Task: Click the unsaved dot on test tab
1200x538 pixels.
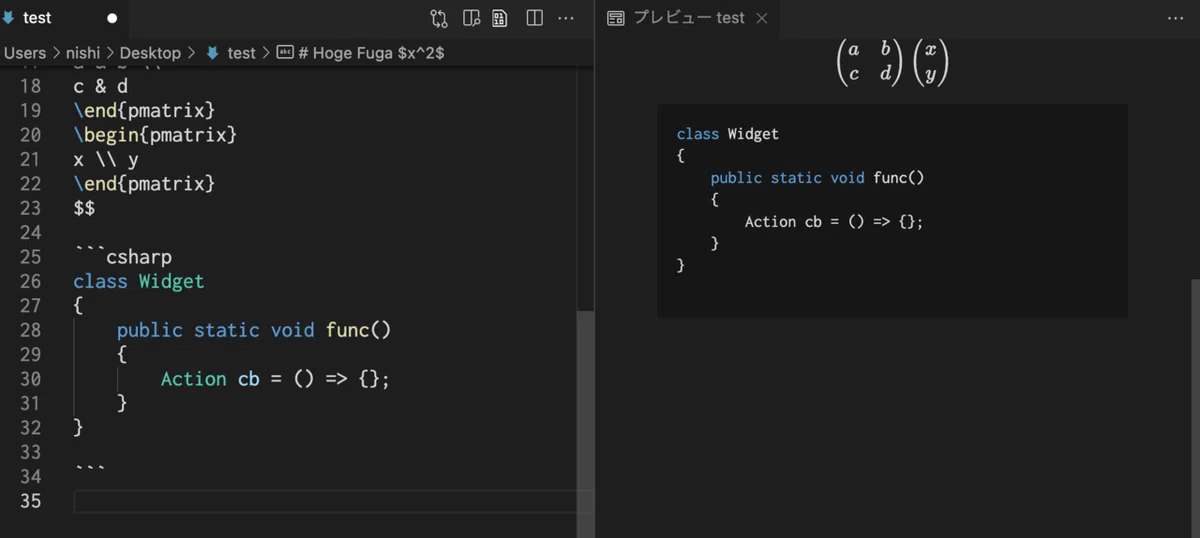Action: [112, 18]
